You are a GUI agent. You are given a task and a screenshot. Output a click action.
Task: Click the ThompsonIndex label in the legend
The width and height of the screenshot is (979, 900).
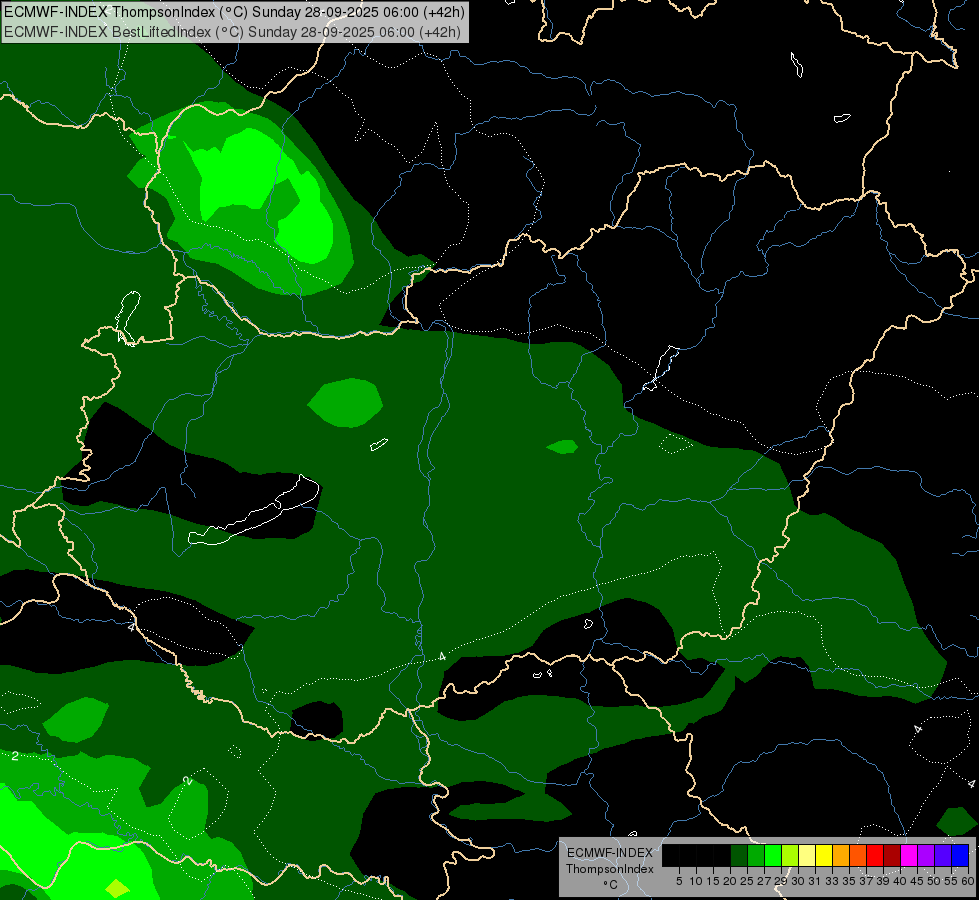pyautogui.click(x=610, y=869)
